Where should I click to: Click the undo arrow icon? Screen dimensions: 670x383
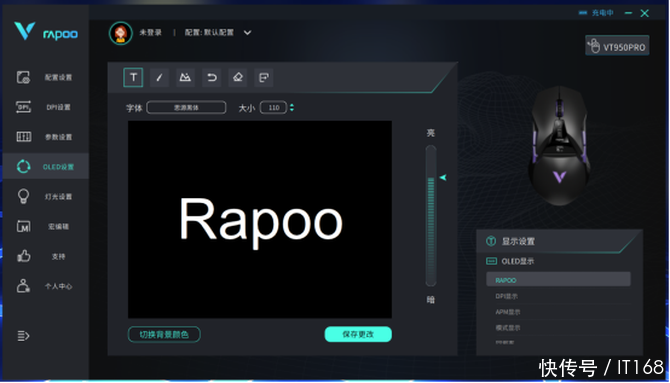pos(212,77)
